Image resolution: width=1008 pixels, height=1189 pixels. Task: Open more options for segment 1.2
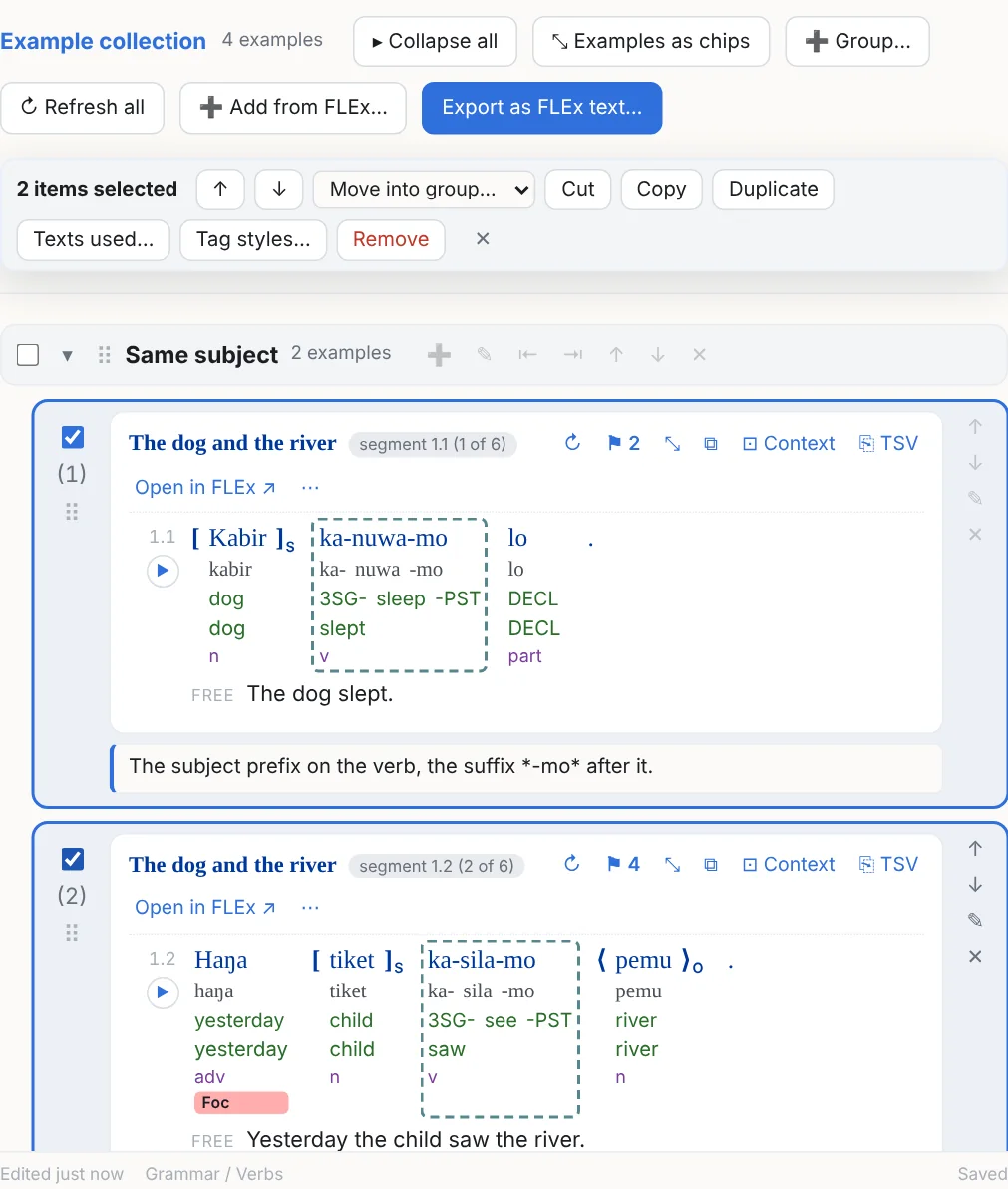point(310,908)
